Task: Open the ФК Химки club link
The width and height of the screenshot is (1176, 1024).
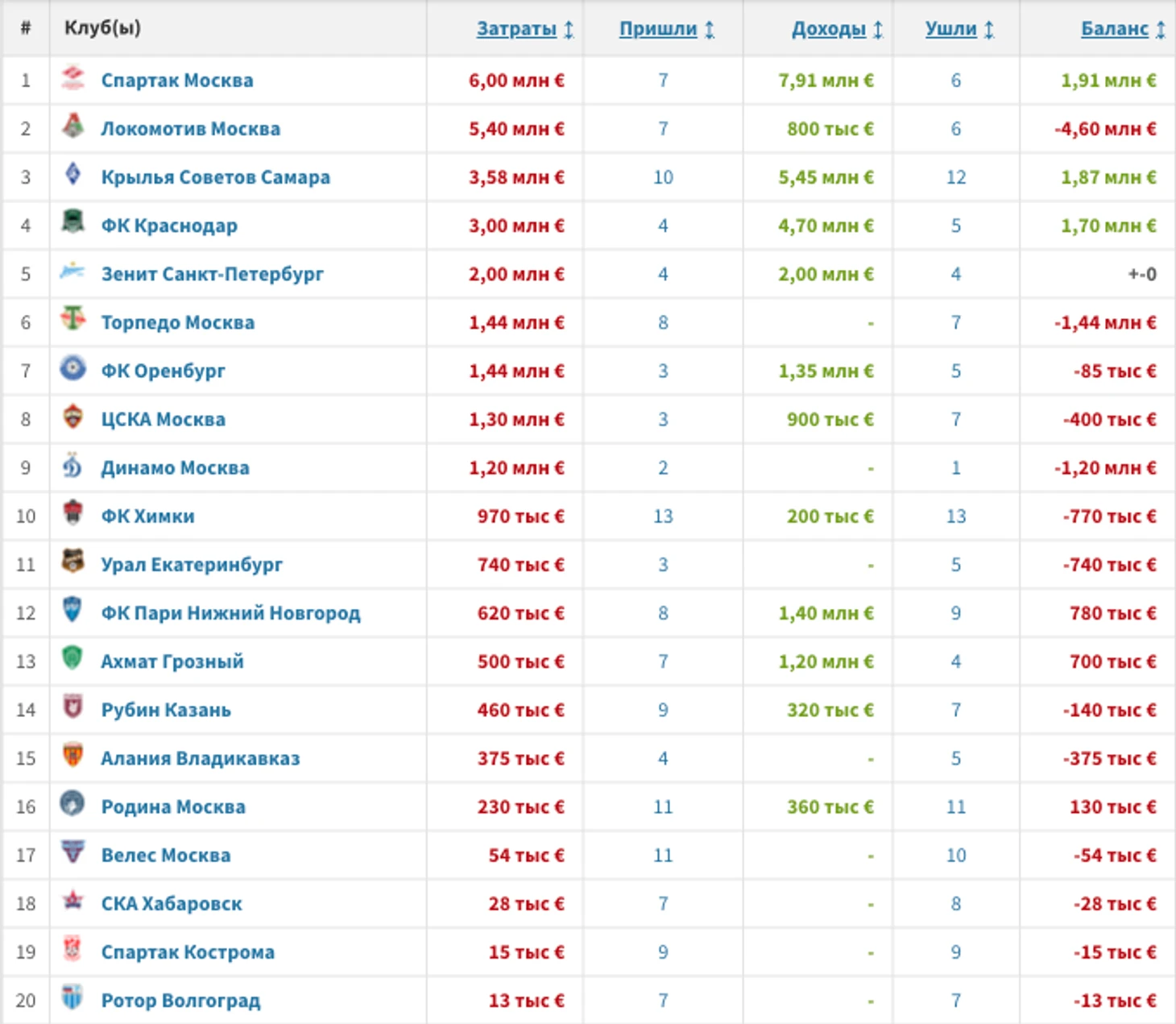Action: click(x=148, y=516)
